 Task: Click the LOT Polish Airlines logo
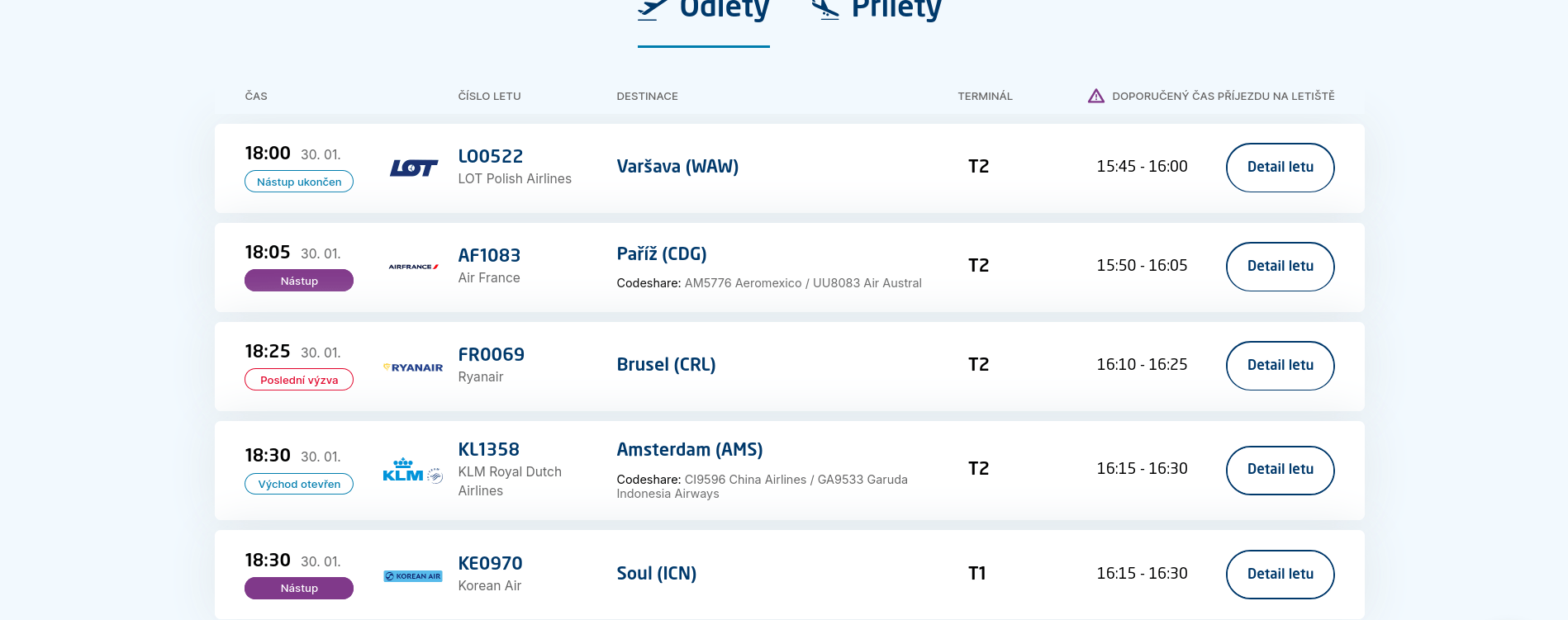[x=413, y=168]
